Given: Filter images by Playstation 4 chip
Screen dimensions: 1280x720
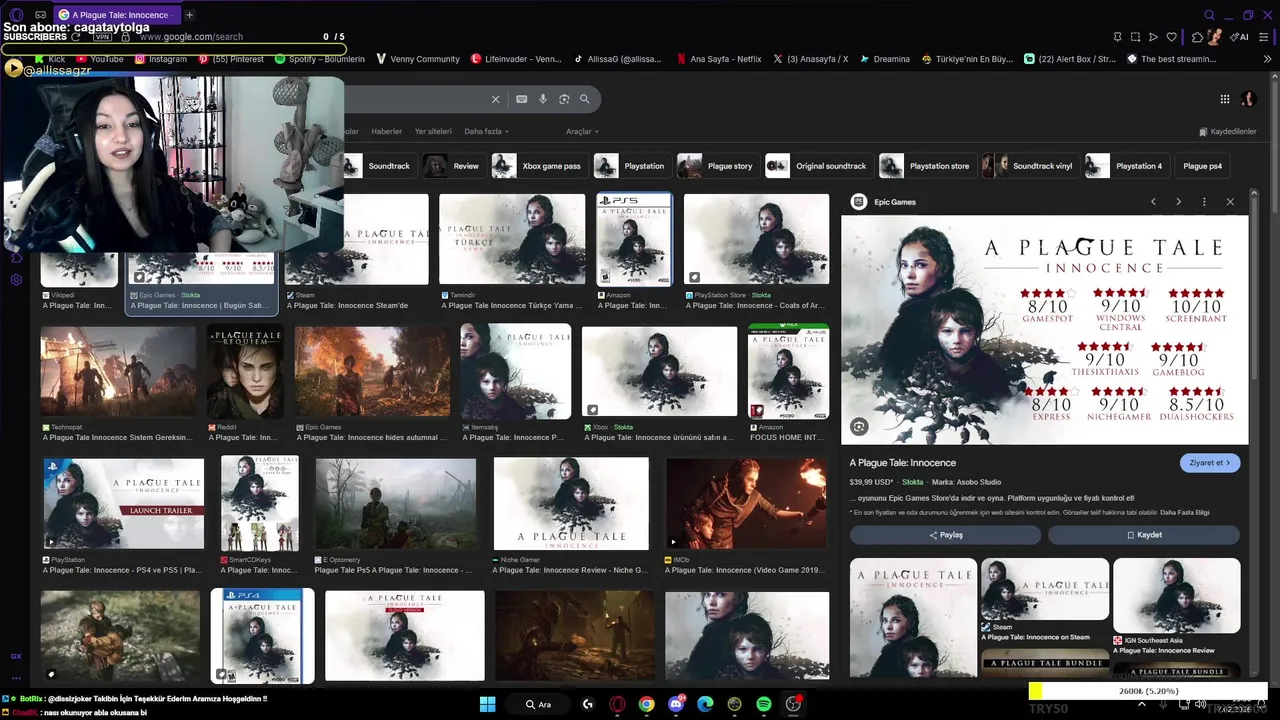Looking at the screenshot, I should pyautogui.click(x=1126, y=166).
